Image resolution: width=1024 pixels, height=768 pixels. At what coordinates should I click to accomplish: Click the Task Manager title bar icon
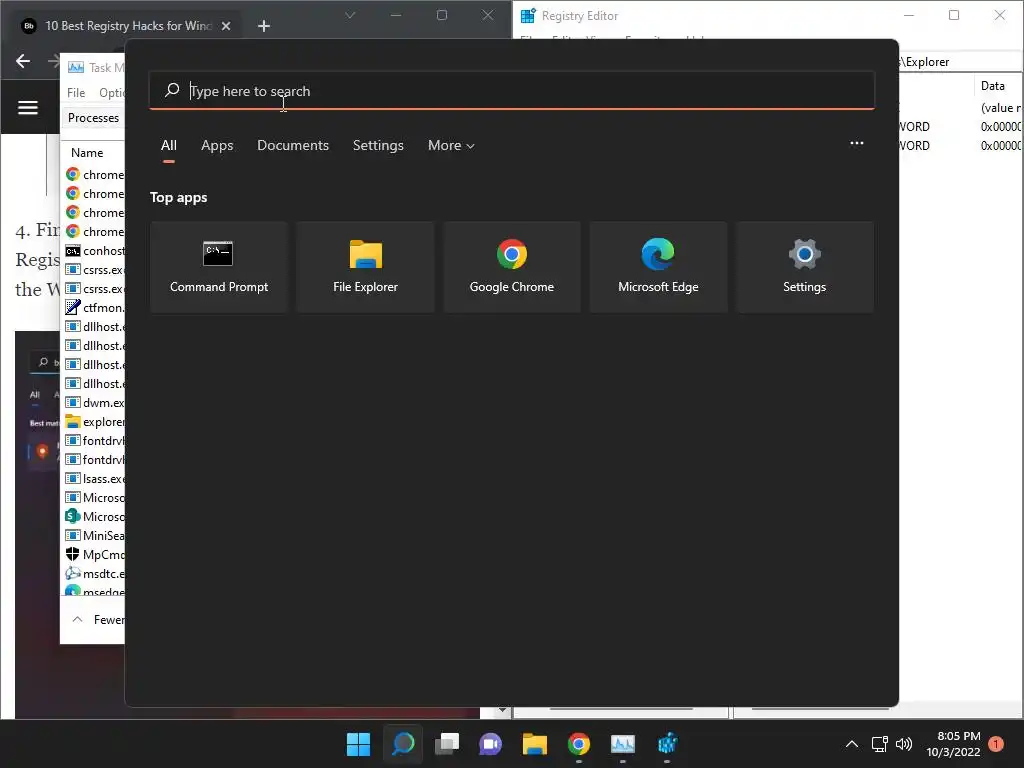point(76,67)
